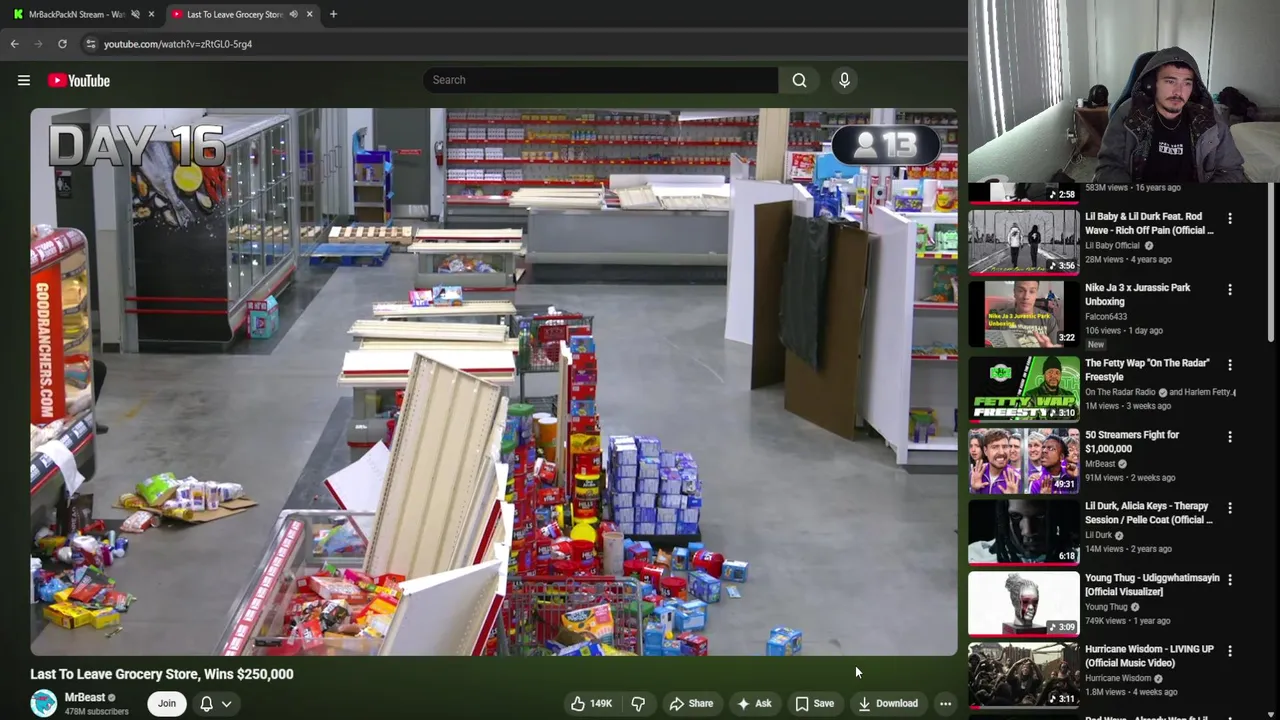Click channel name 'Young Thug' under video title
The height and width of the screenshot is (720, 1280).
pyautogui.click(x=1106, y=607)
